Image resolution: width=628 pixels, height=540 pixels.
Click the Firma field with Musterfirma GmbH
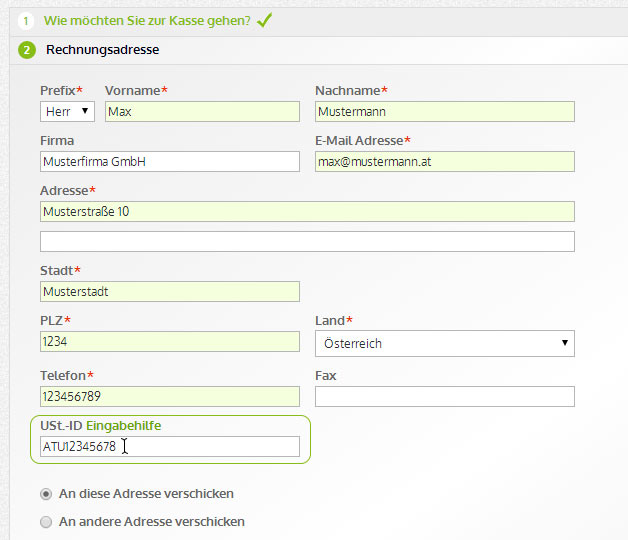point(169,161)
